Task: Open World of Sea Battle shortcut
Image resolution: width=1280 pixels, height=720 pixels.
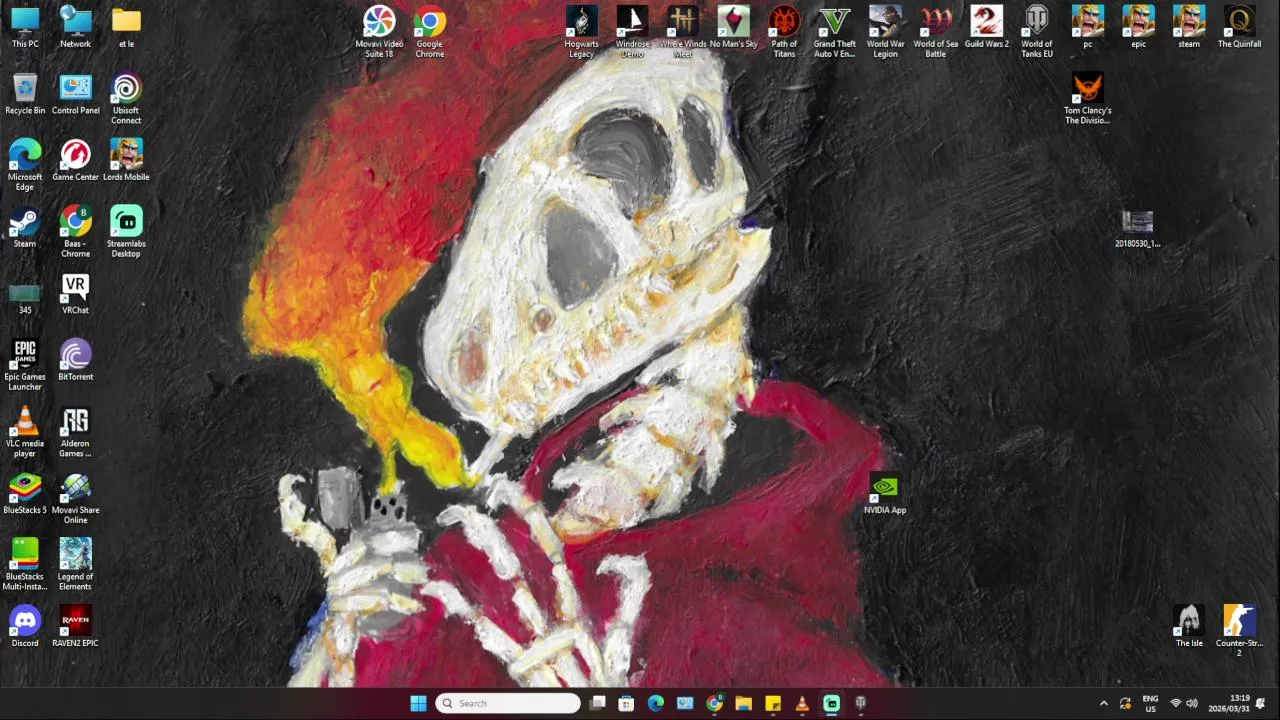Action: [936, 32]
